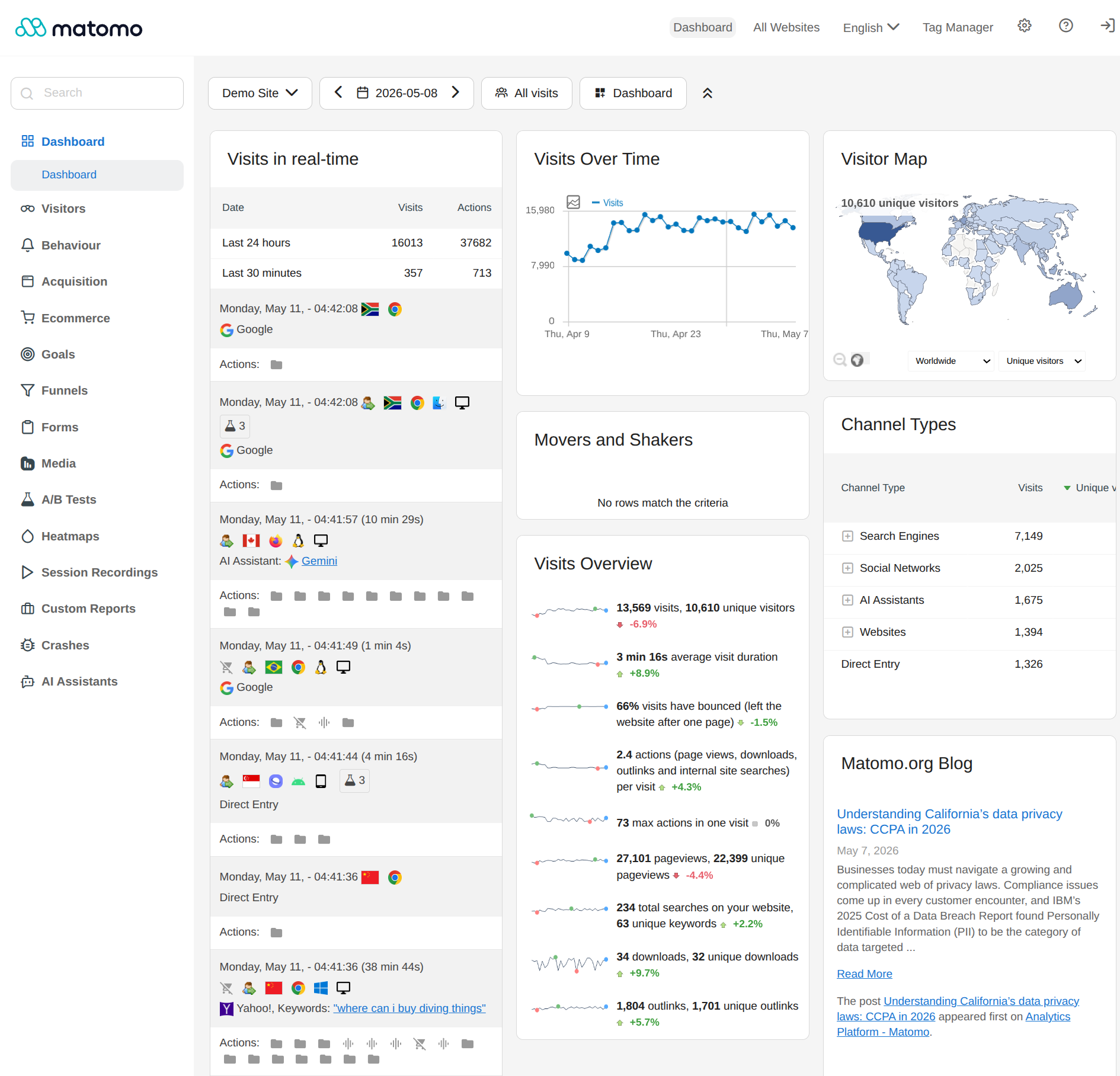Viewport: 1120px width, 1076px height.
Task: Open Tag Manager
Action: point(958,27)
